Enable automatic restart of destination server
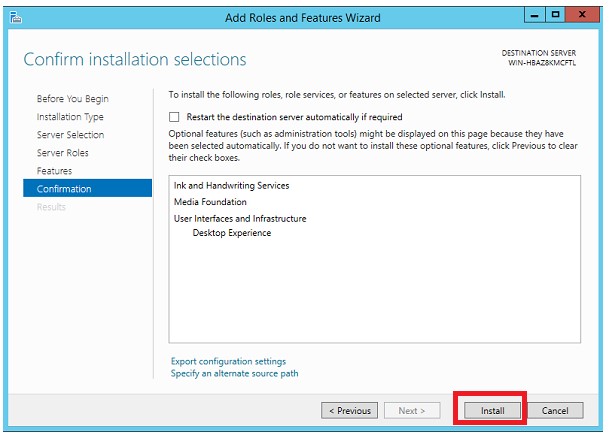Image resolution: width=612 pixels, height=441 pixels. [x=175, y=117]
